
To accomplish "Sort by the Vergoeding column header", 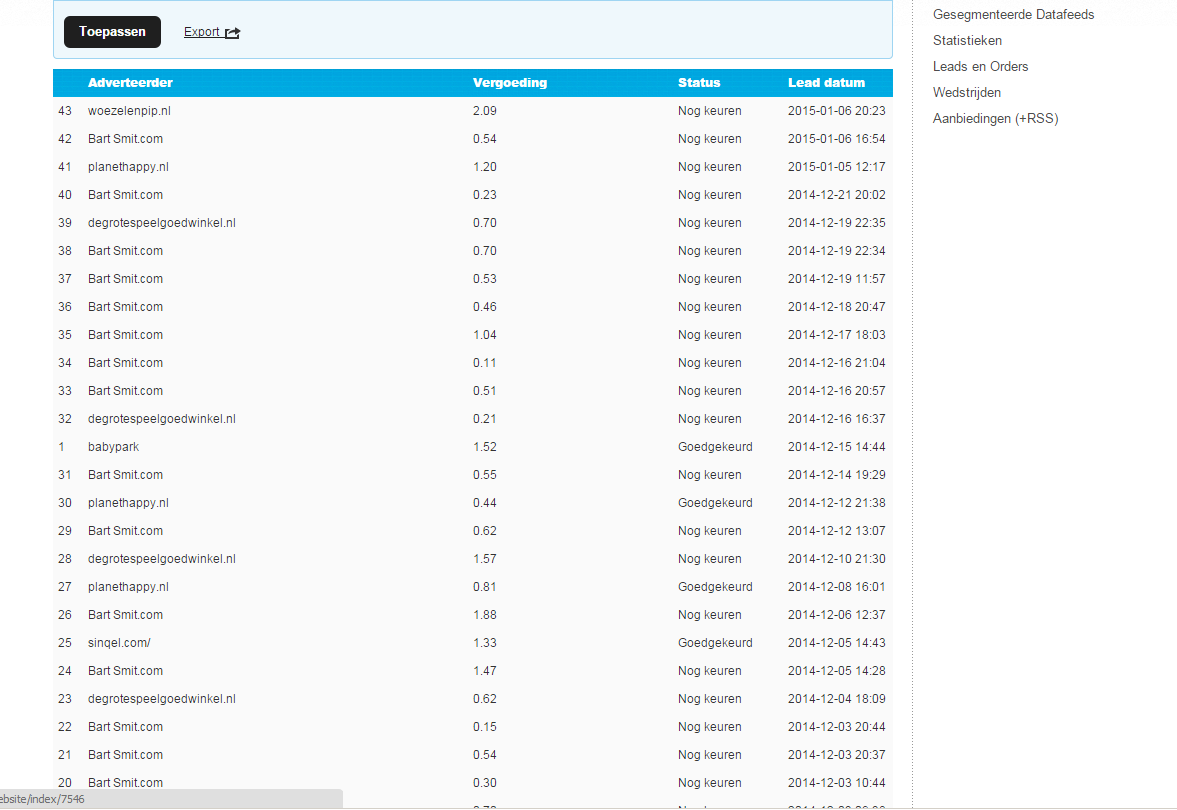I will [x=510, y=83].
